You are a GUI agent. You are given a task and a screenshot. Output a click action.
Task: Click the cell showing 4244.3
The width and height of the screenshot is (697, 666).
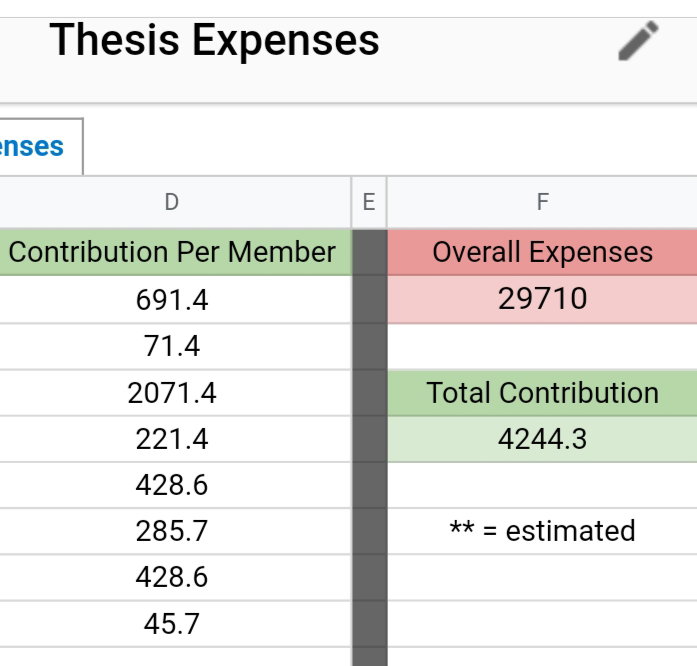(x=542, y=439)
